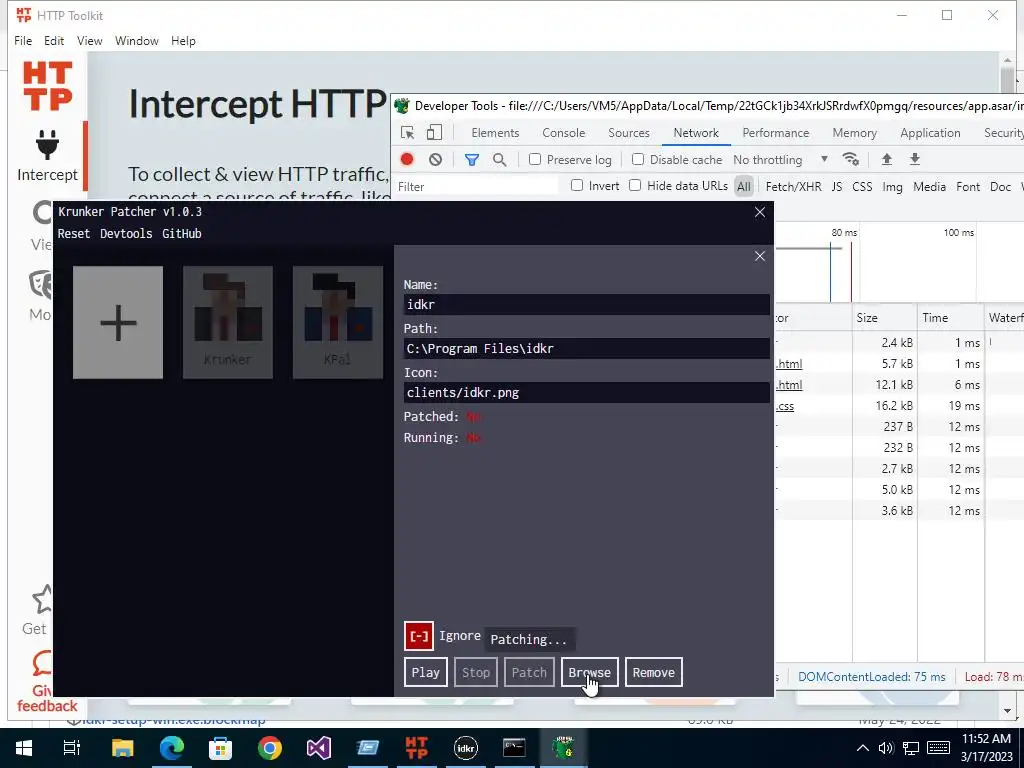This screenshot has height=768, width=1024.
Task: Stop recording network log (red dot)
Action: point(407,159)
